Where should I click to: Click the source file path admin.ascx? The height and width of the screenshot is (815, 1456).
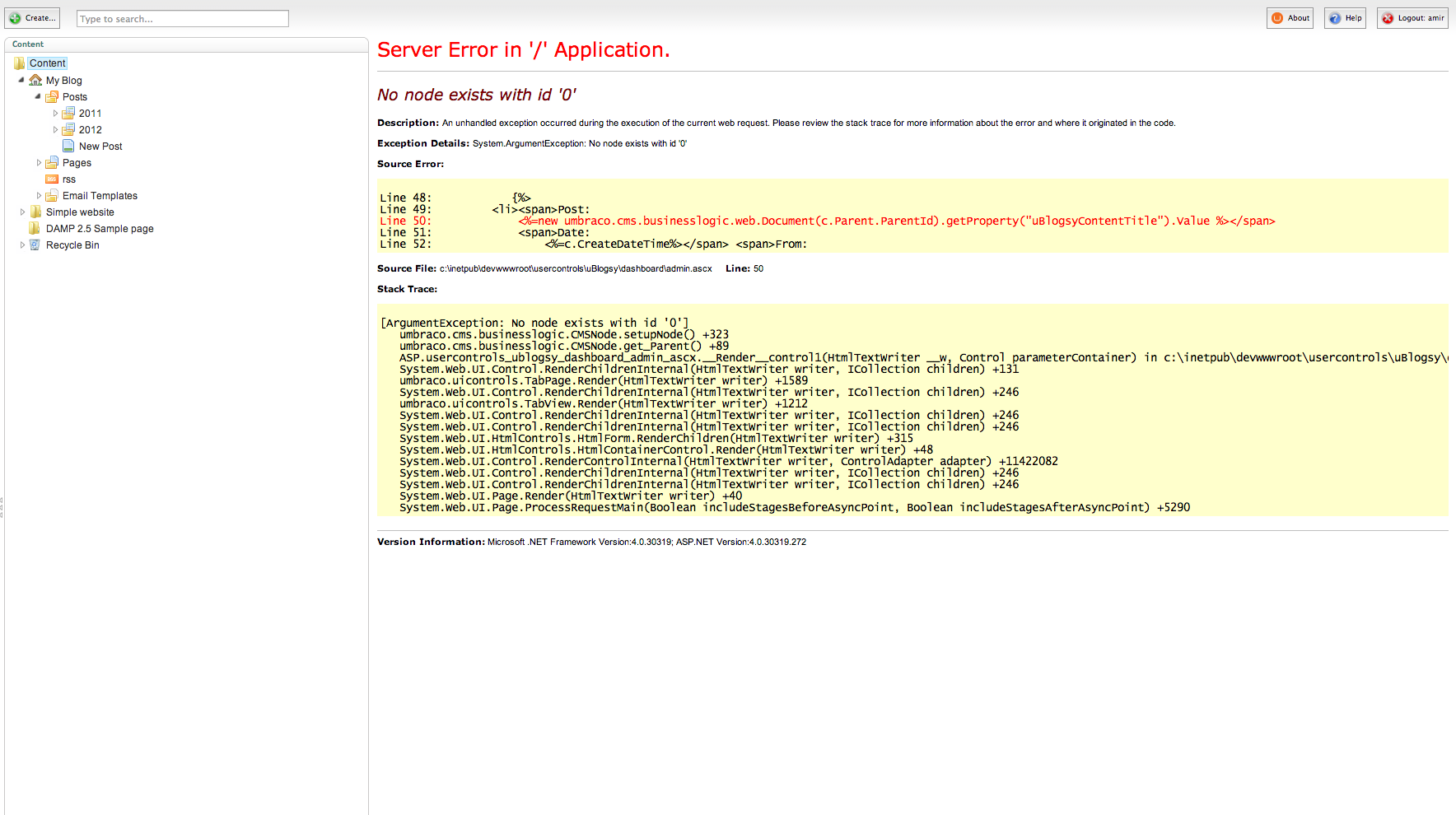[576, 268]
